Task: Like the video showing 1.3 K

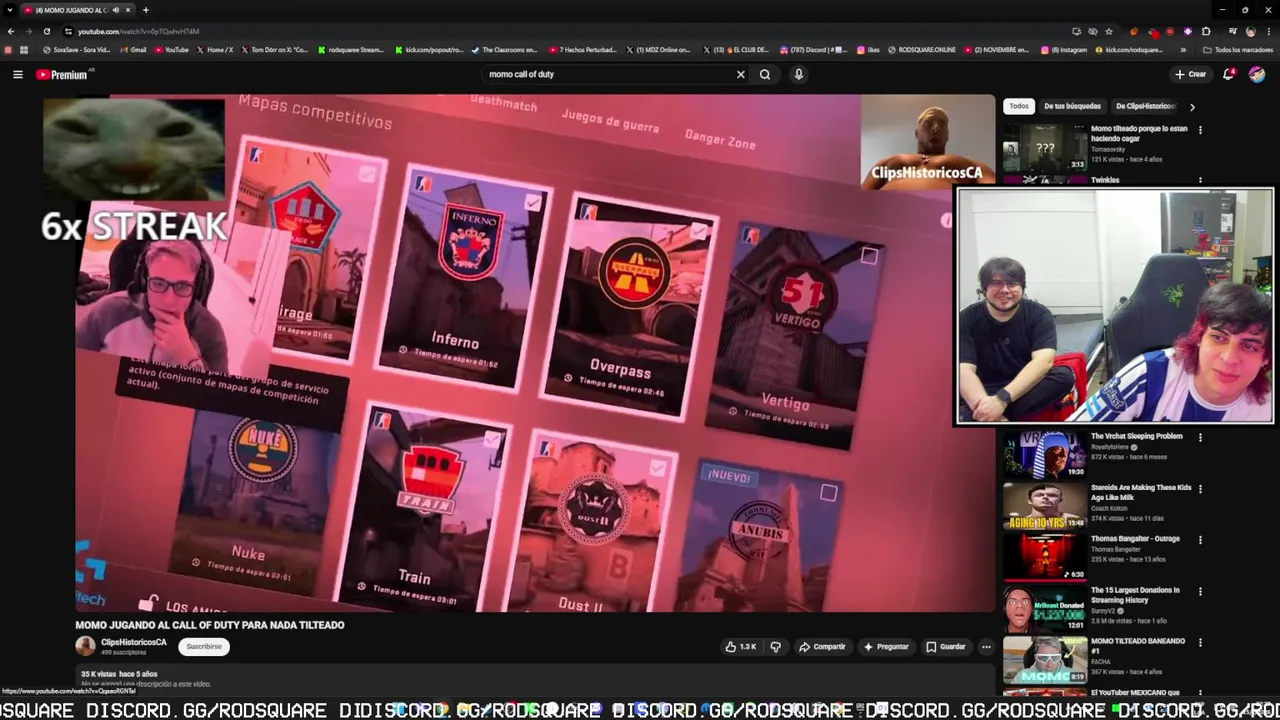Action: (740, 647)
